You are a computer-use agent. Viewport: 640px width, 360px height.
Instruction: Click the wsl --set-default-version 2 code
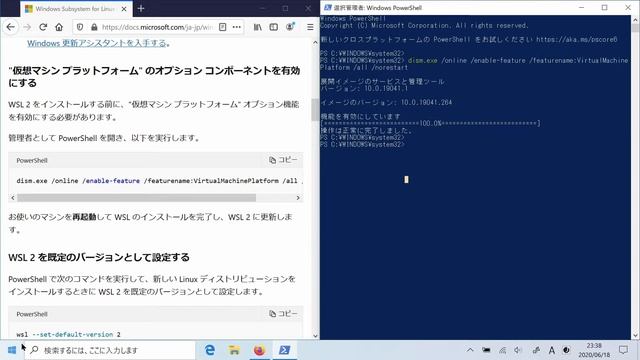[69, 334]
